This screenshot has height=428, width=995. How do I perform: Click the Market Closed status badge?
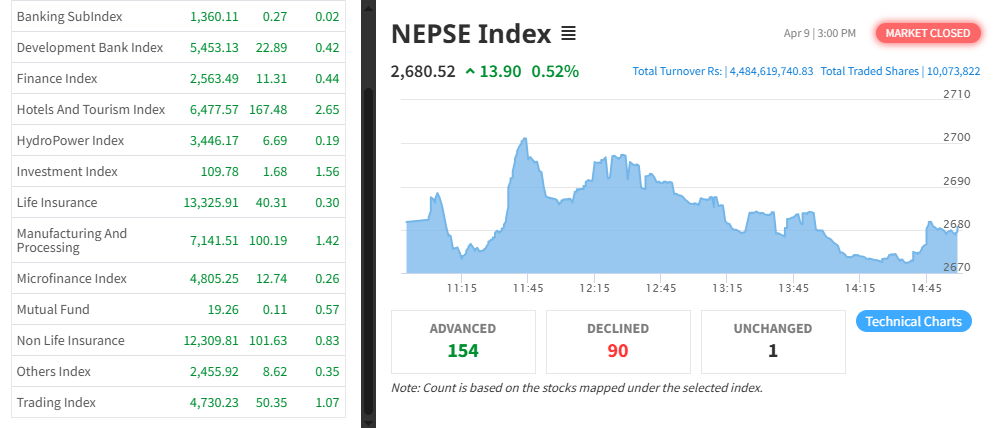click(x=927, y=33)
